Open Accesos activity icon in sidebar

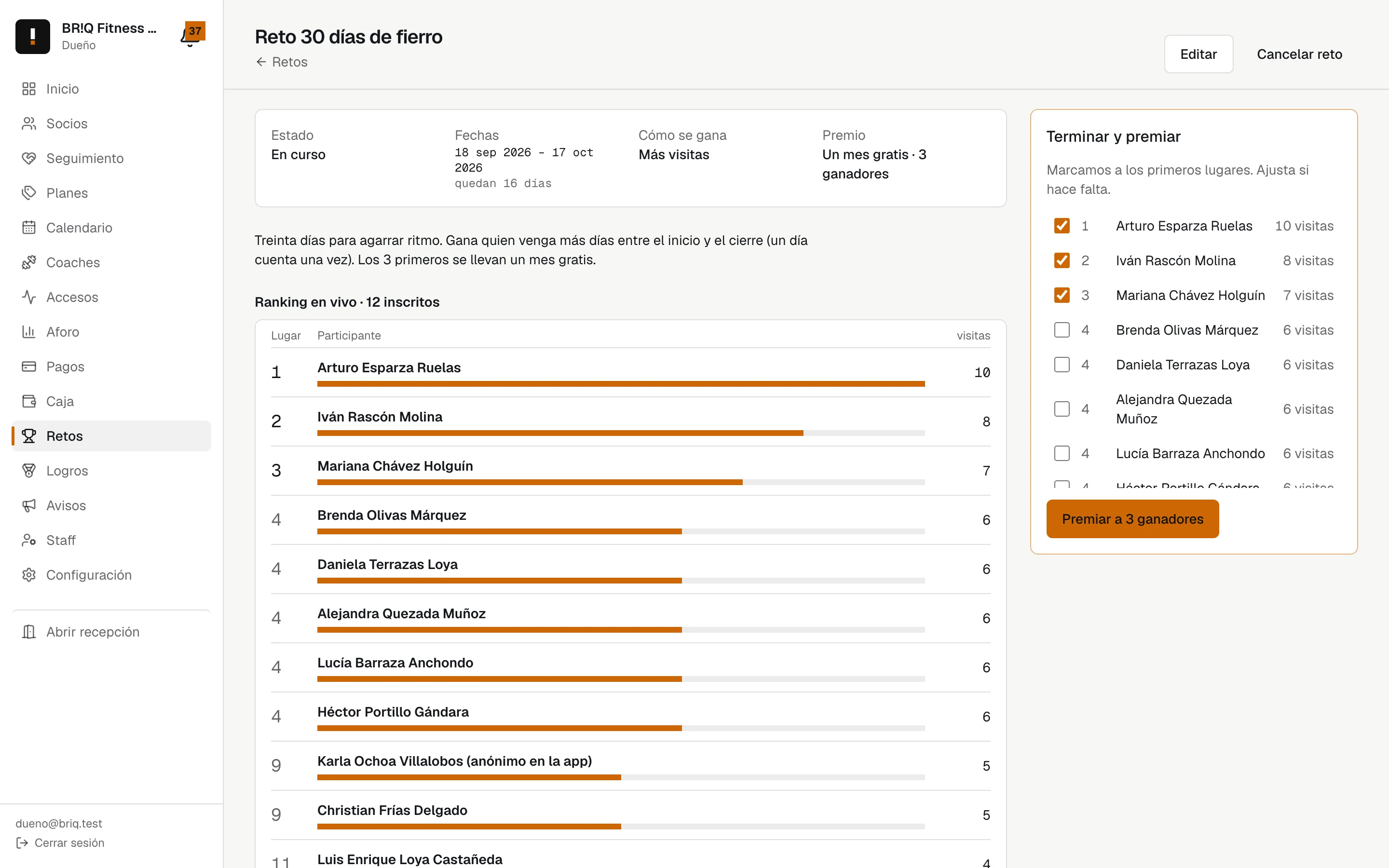(29, 297)
